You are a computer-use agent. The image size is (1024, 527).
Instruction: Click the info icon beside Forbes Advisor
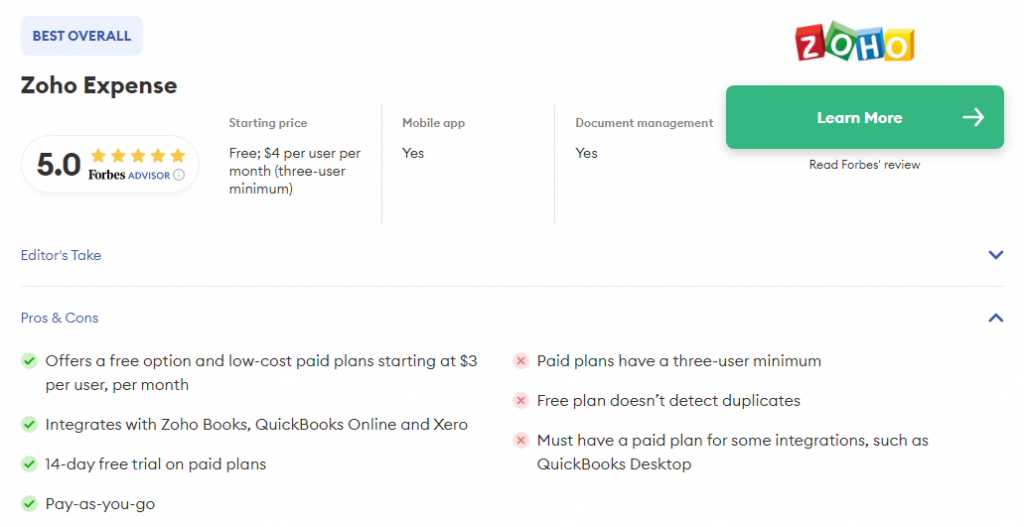[179, 175]
